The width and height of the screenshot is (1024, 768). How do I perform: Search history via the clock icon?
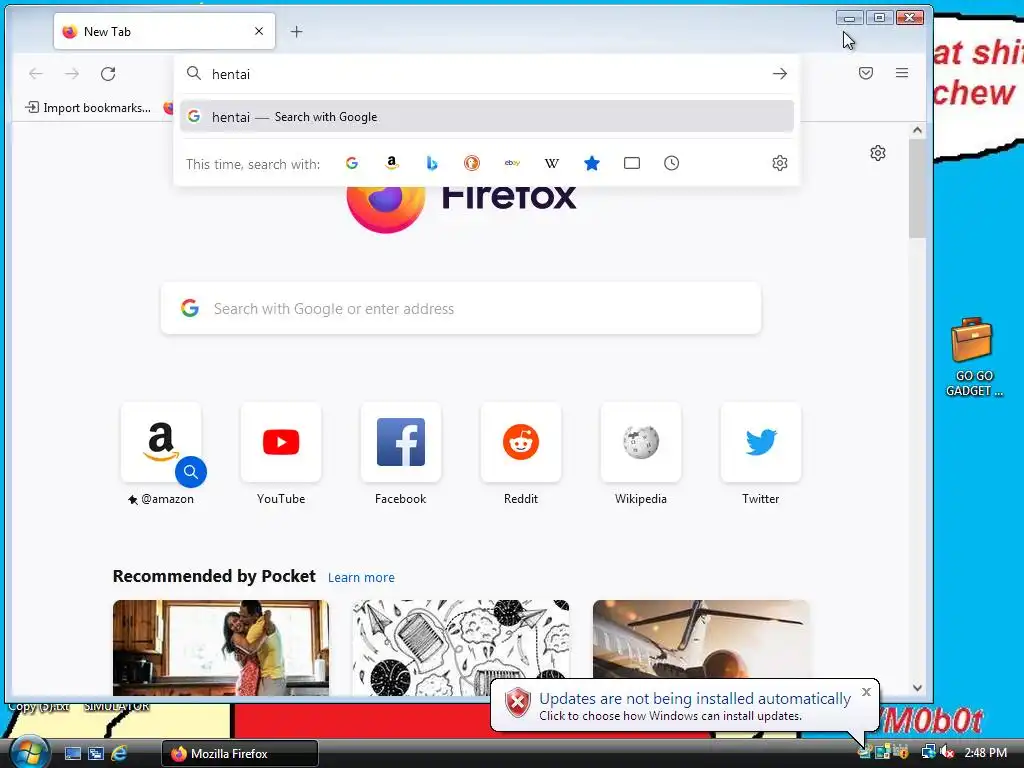coord(671,163)
